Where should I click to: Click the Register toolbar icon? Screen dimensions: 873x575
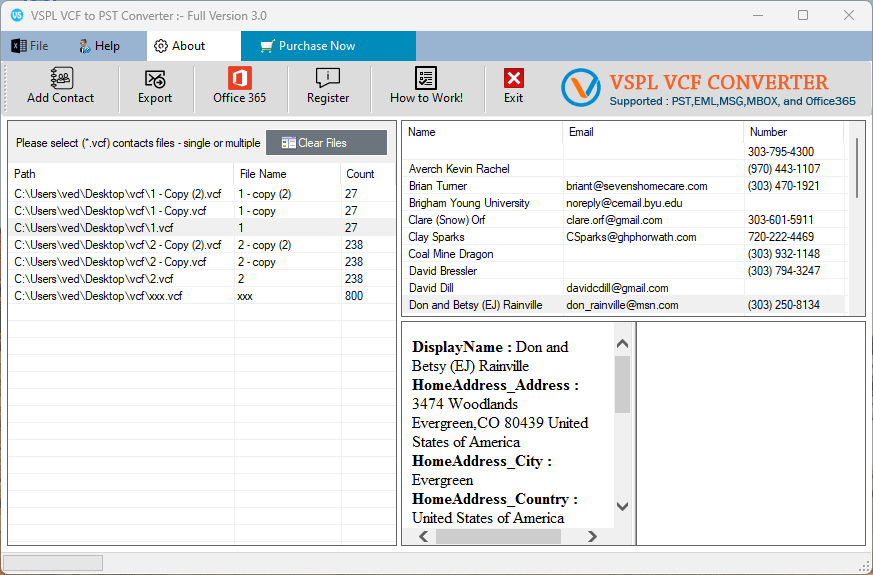[328, 78]
